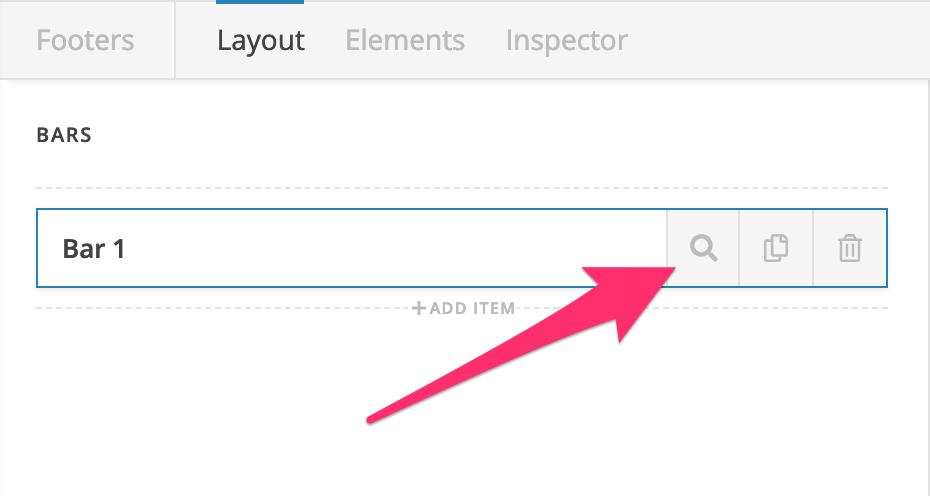Switch to the Layout tab
This screenshot has width=930, height=496.
(260, 40)
